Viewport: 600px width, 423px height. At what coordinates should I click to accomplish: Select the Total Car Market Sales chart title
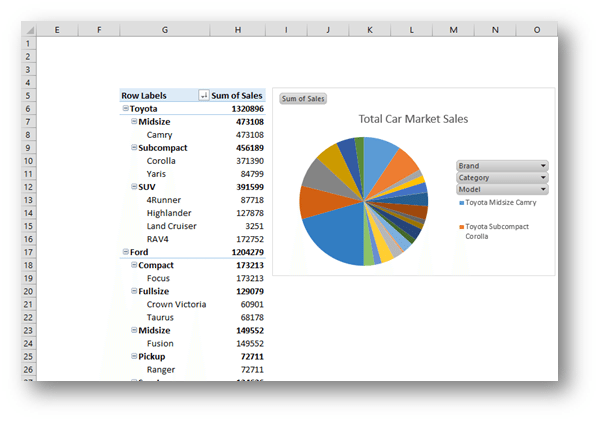coord(413,119)
